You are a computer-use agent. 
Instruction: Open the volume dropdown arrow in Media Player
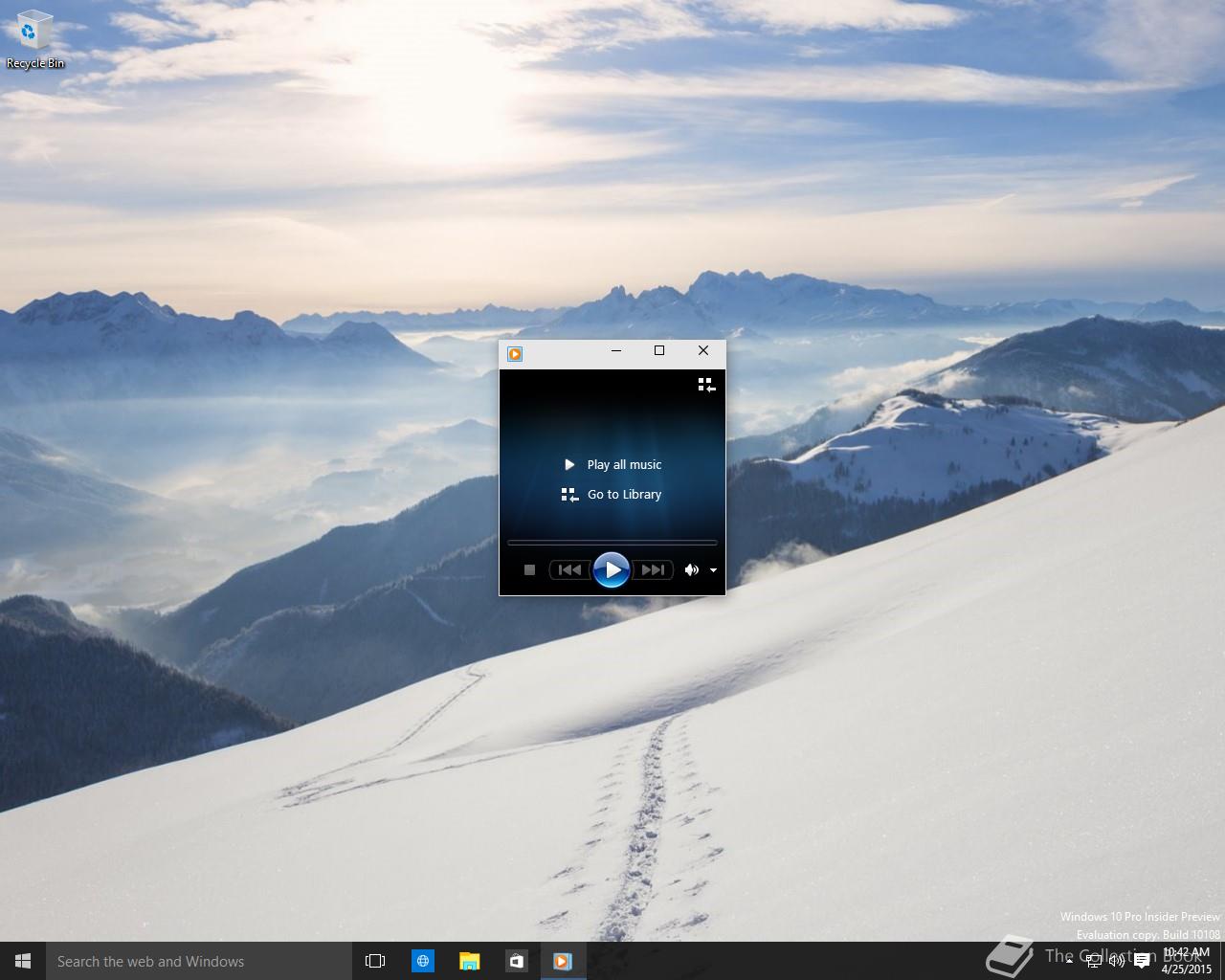[713, 570]
